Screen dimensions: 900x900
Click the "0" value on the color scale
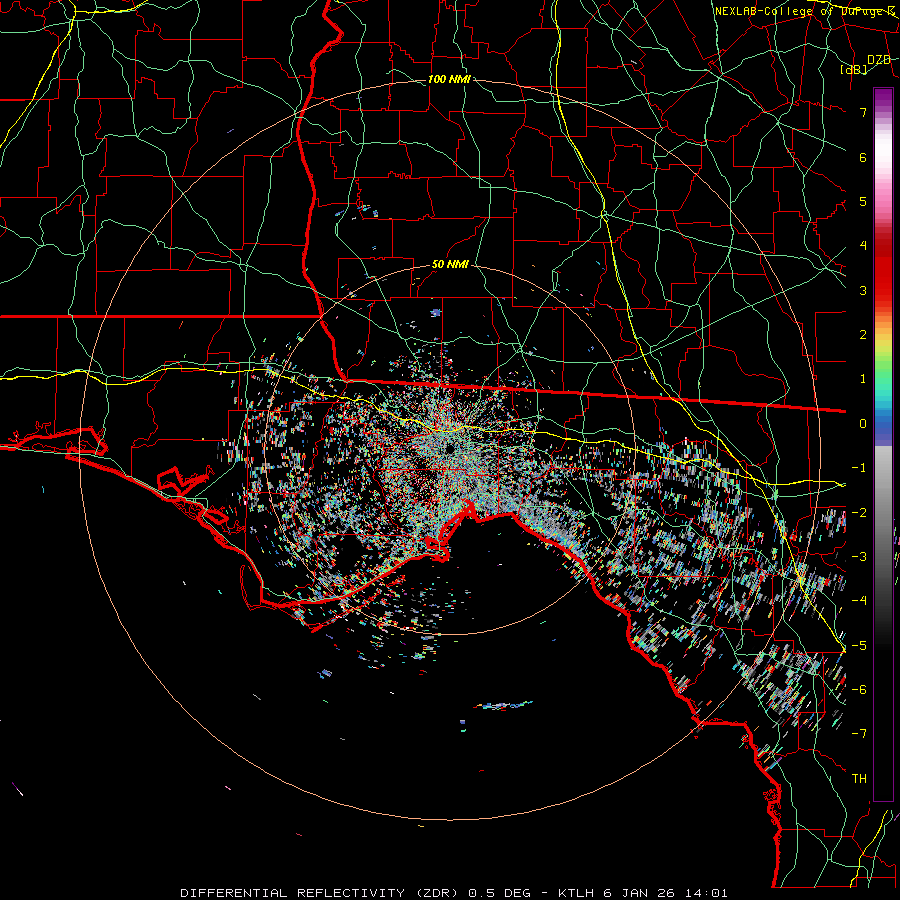pyautogui.click(x=863, y=424)
